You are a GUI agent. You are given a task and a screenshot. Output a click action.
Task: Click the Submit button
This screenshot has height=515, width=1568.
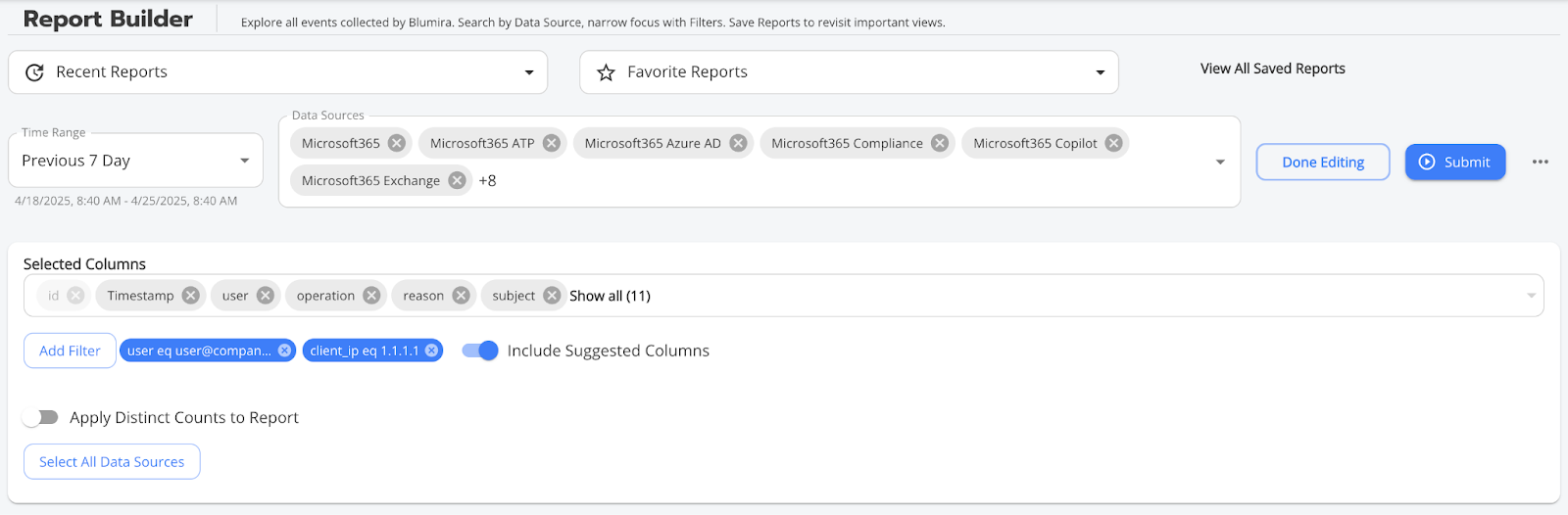[1455, 163]
